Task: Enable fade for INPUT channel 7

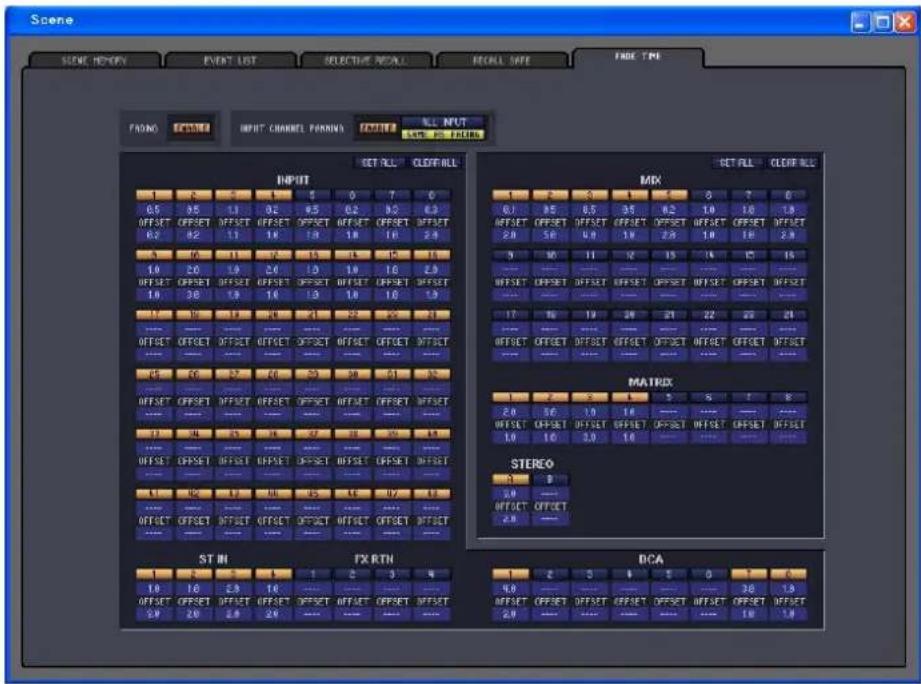Action: (392, 195)
